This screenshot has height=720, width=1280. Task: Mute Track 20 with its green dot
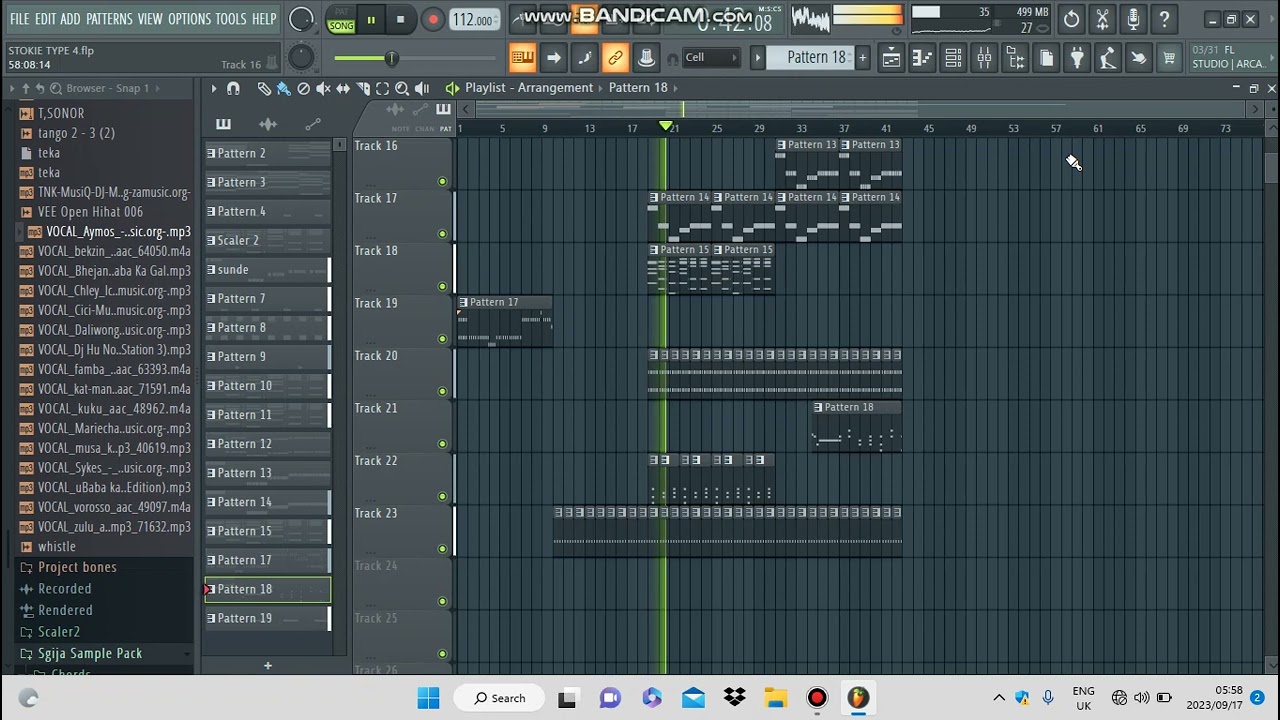click(x=442, y=391)
